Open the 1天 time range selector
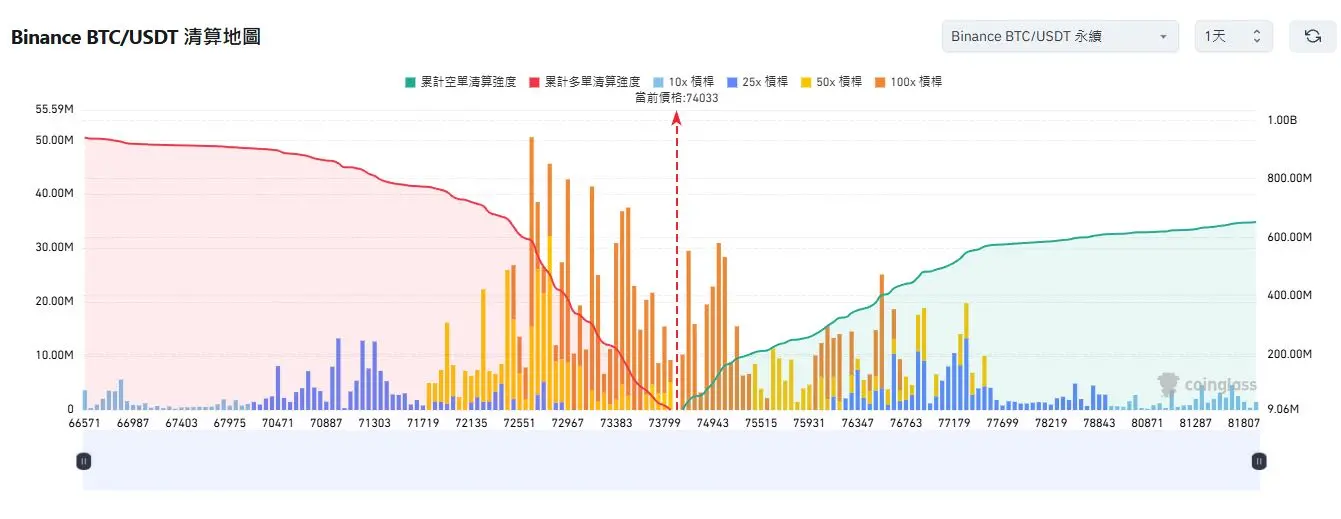The image size is (1341, 519). (x=1233, y=36)
